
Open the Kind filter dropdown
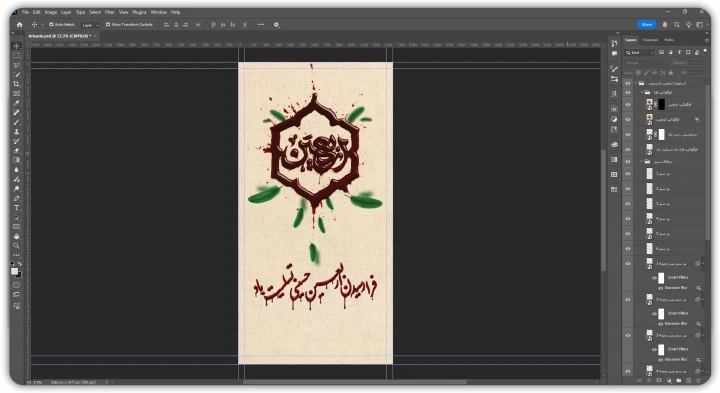[640, 53]
